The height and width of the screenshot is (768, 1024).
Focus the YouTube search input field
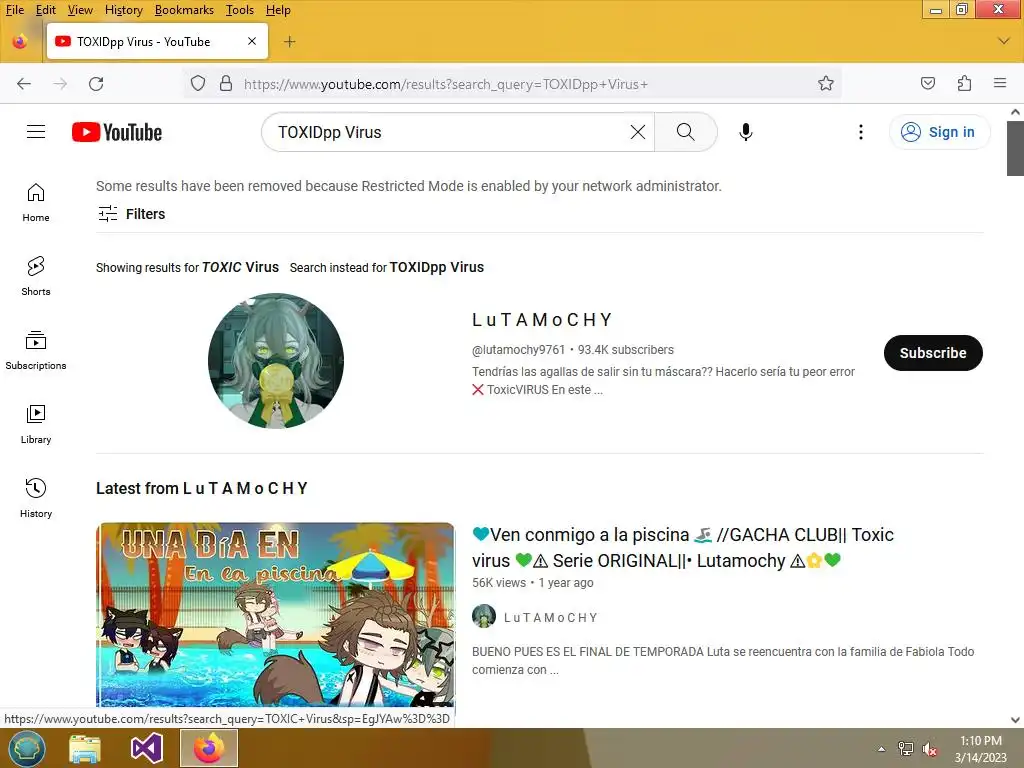[x=451, y=132]
